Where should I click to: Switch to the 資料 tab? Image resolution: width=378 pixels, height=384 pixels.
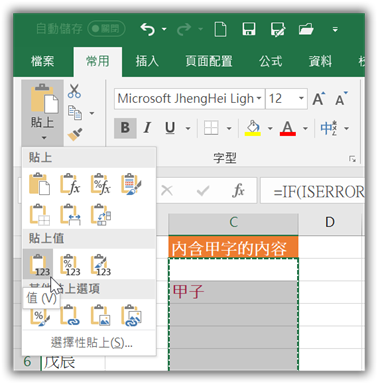click(320, 61)
